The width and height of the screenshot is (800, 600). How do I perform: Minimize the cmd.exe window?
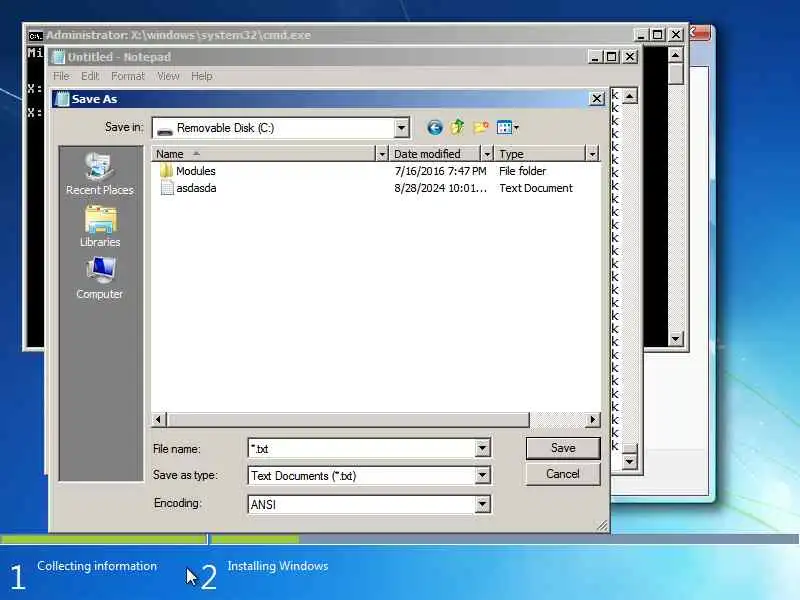coord(640,35)
